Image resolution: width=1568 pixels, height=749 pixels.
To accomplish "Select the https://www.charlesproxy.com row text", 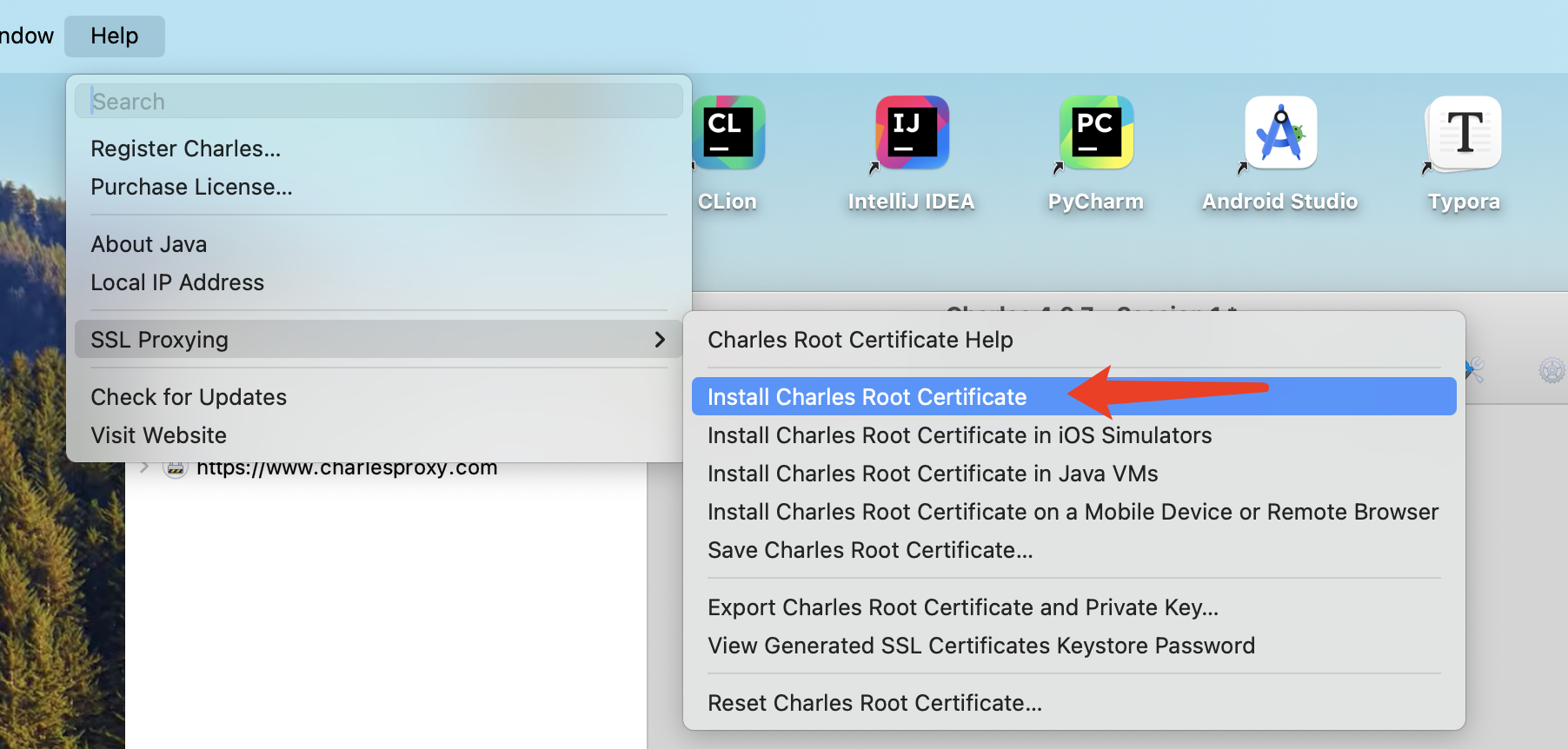I will pos(347,469).
